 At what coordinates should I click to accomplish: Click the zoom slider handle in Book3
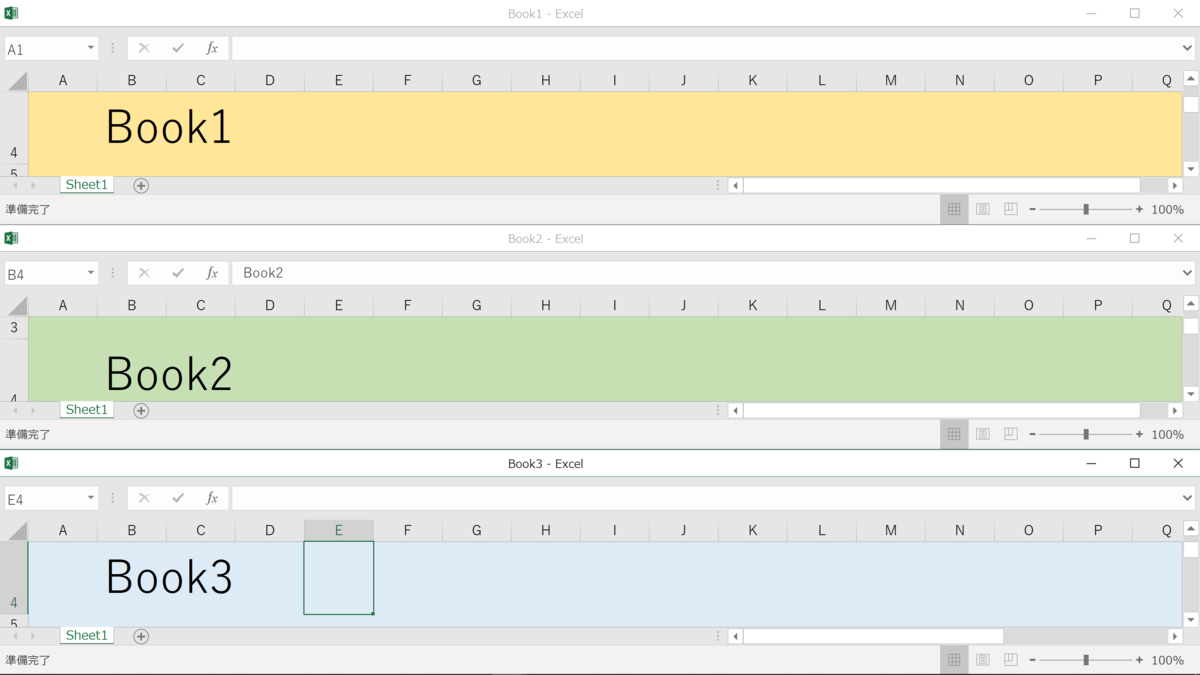pos(1086,660)
